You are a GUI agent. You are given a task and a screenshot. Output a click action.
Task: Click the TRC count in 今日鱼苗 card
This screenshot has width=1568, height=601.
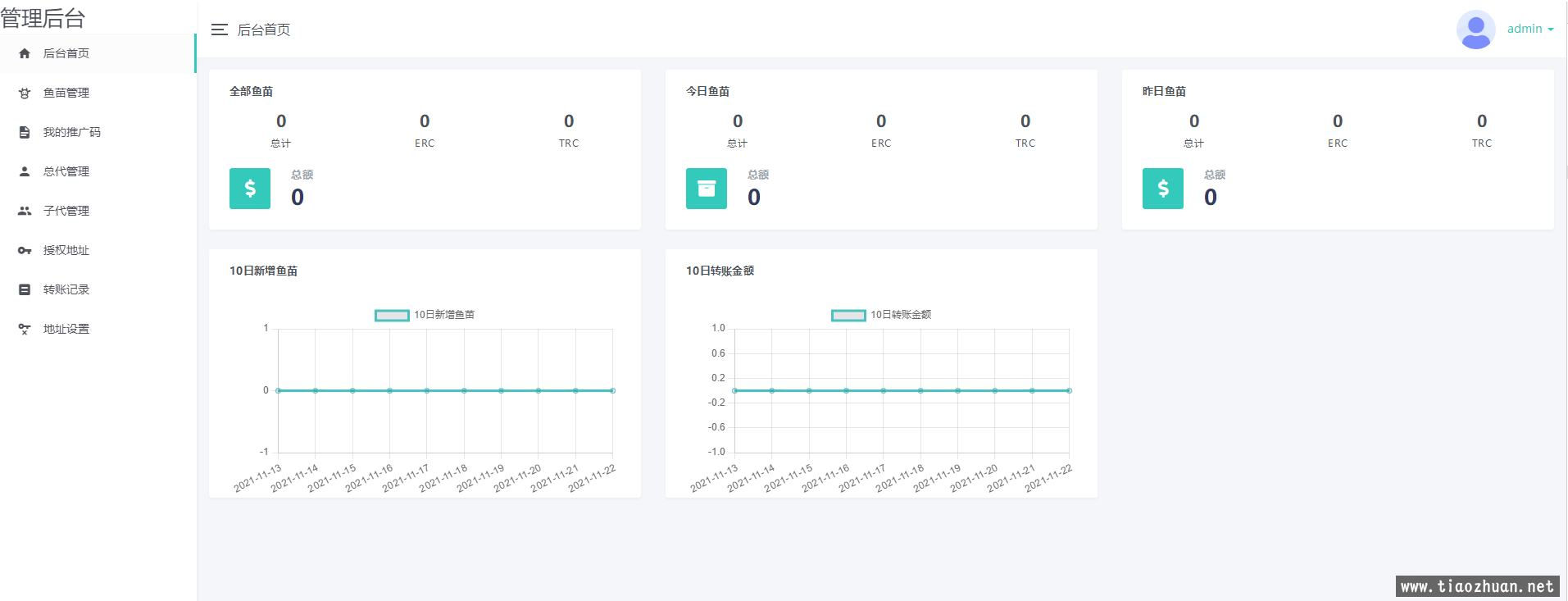[1025, 121]
